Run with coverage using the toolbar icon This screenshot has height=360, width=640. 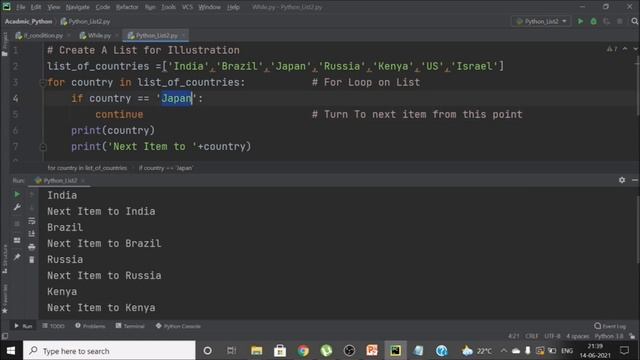point(607,21)
